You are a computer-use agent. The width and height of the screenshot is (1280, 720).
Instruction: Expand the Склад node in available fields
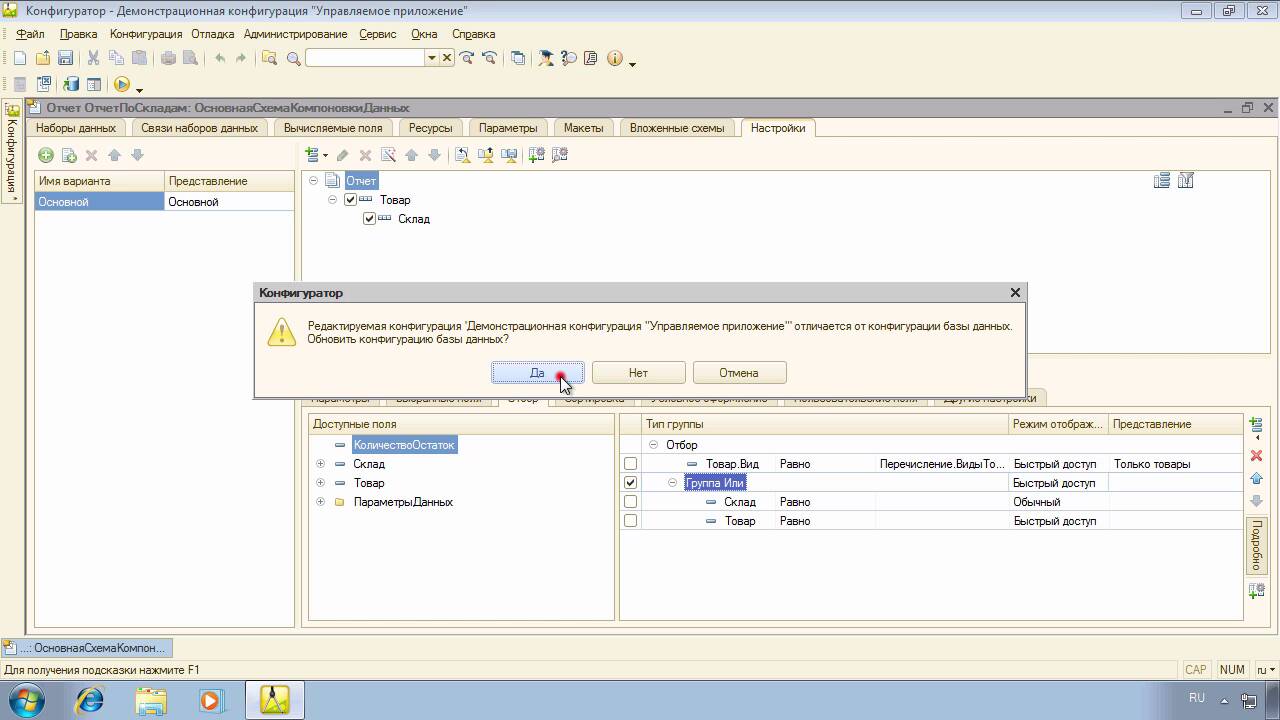320,464
